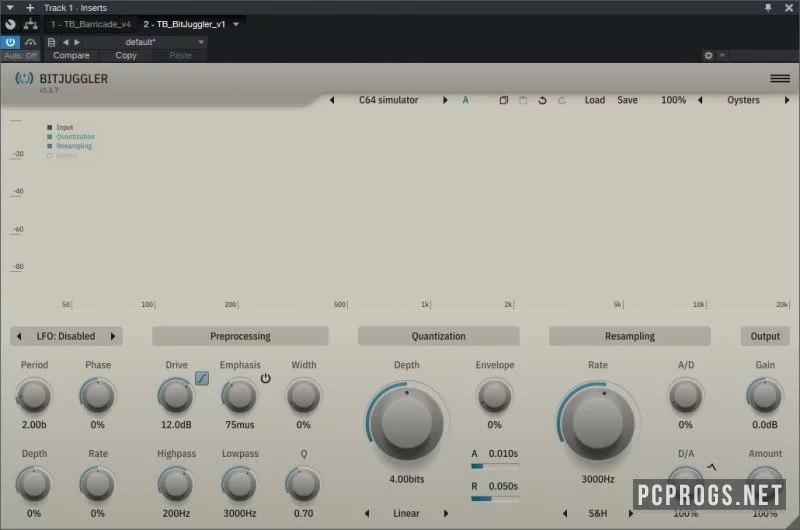
Task: Select previous preset before C64 simulator
Action: point(332,100)
